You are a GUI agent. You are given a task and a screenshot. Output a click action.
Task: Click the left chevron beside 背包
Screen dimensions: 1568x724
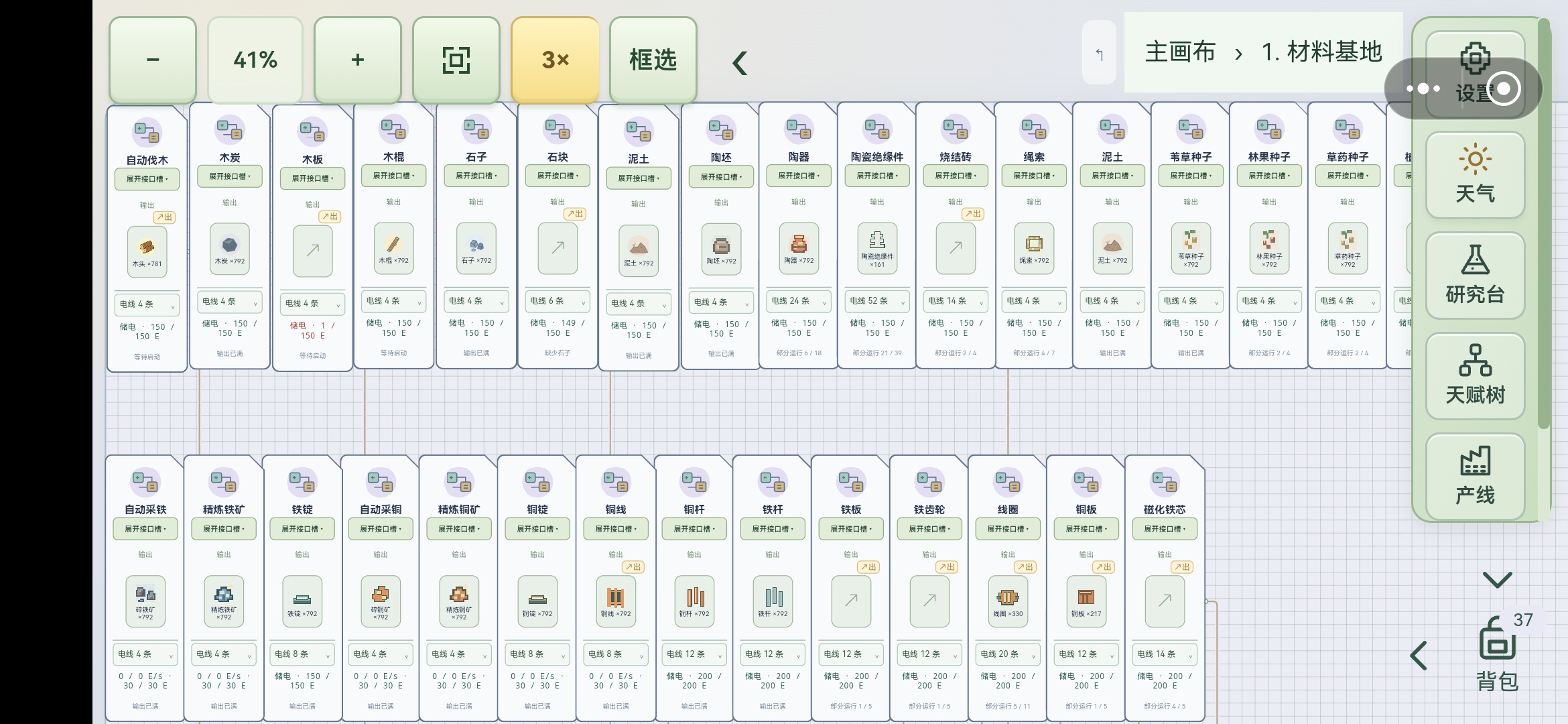[1419, 656]
